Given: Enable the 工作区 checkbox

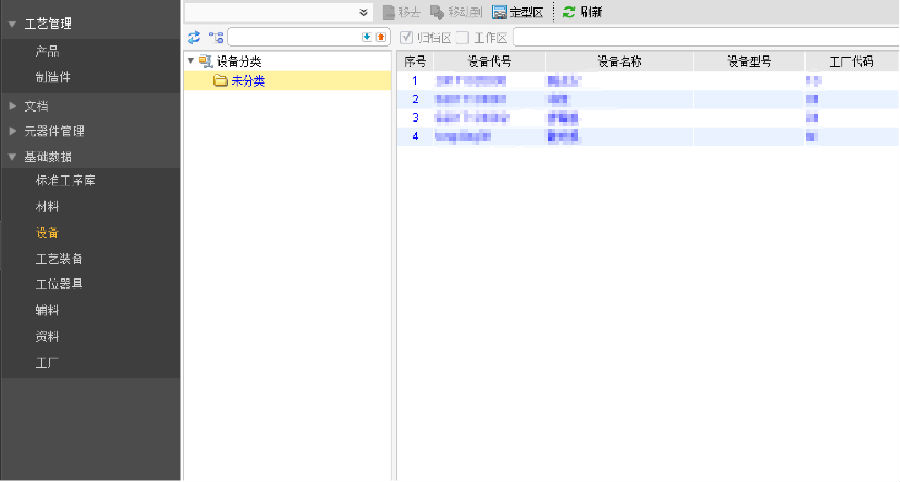Looking at the screenshot, I should [463, 38].
